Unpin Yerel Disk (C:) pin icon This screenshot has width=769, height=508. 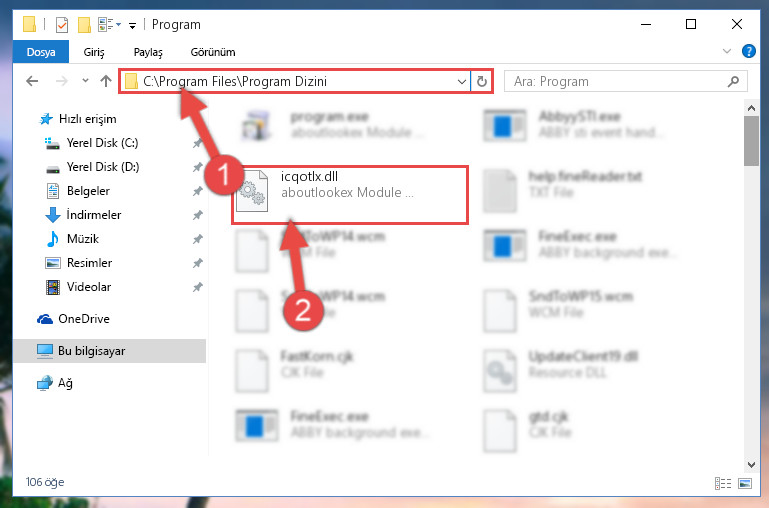tap(197, 143)
